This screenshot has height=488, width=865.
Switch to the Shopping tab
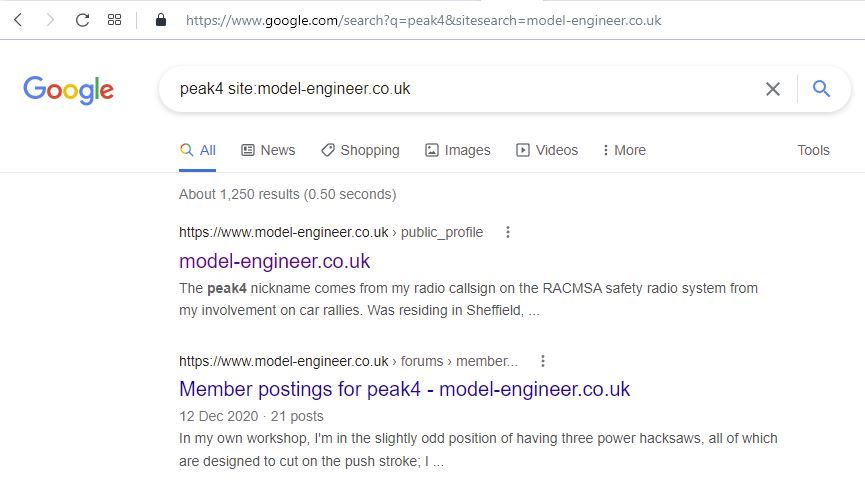click(x=361, y=150)
